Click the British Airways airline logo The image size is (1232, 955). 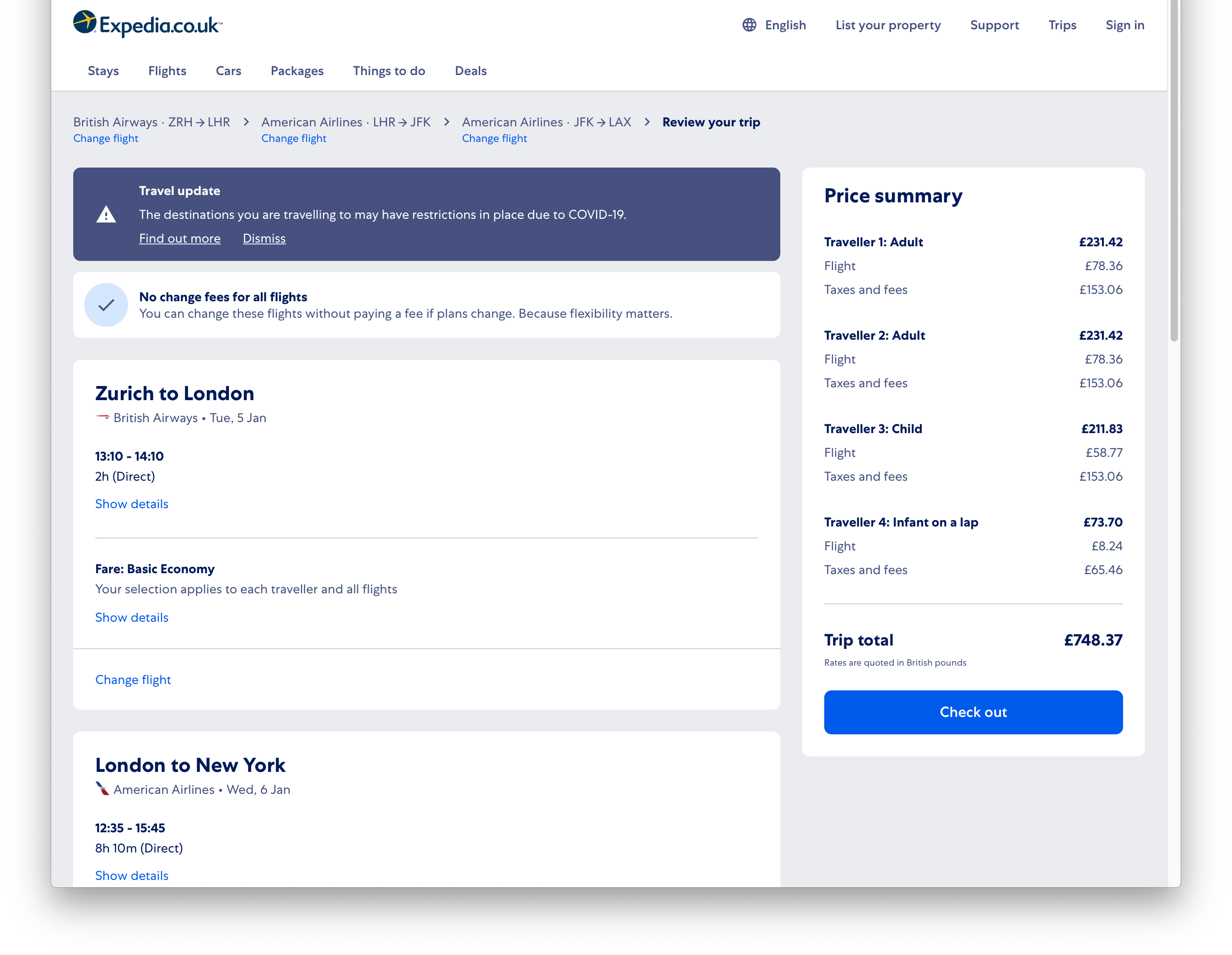point(102,417)
